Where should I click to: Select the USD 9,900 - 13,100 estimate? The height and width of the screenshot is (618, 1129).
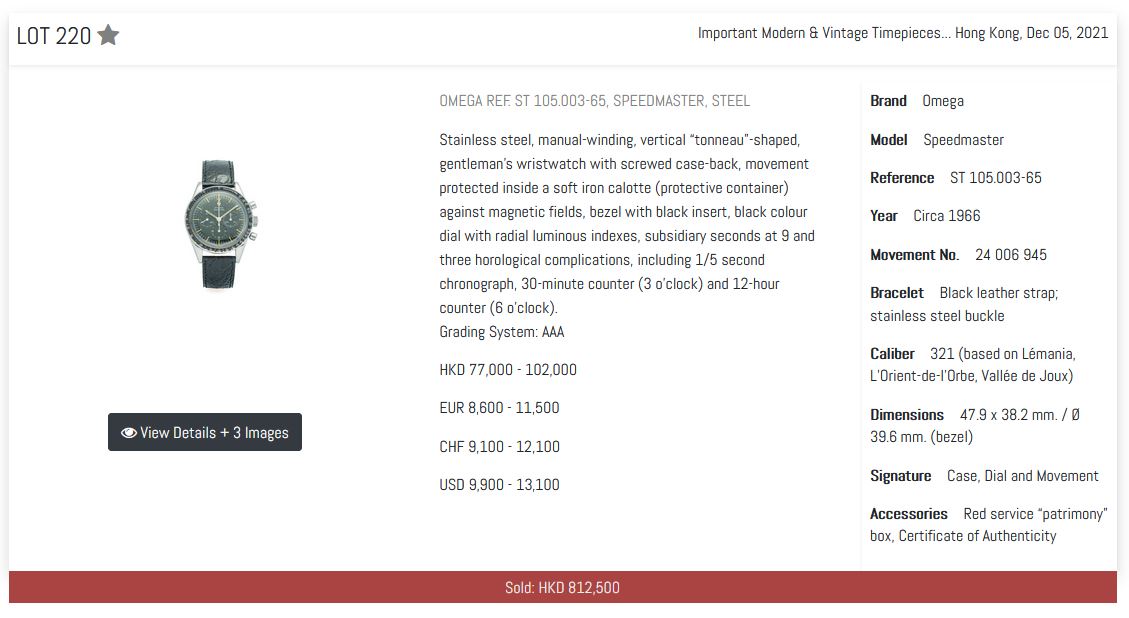[x=499, y=485]
